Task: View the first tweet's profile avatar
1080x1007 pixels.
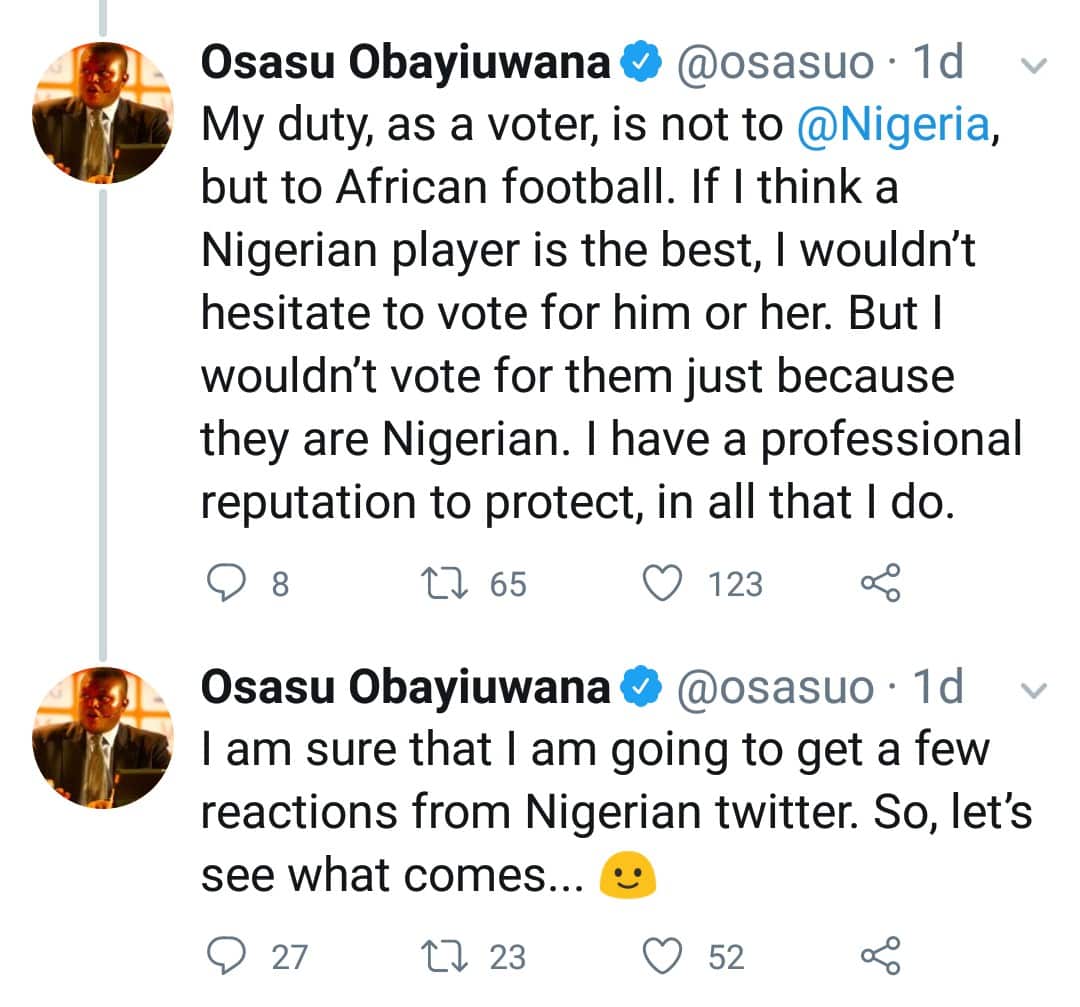Action: 103,113
